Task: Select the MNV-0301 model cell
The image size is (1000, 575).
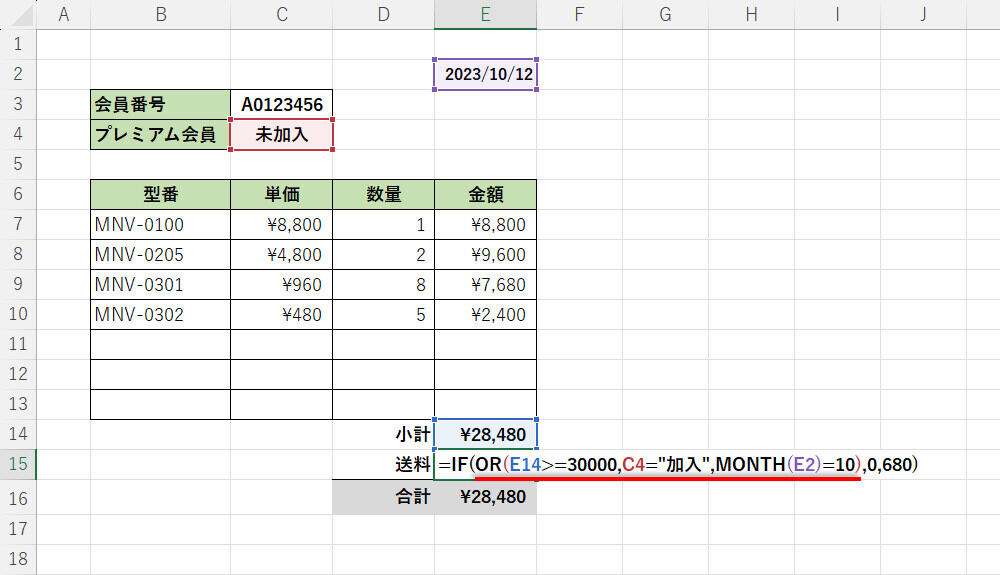Action: tap(161, 284)
